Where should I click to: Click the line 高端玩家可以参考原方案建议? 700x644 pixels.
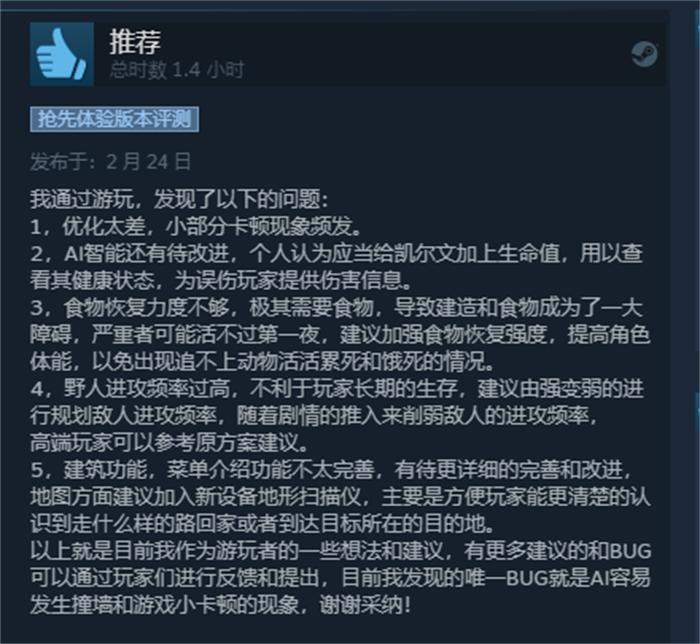170,443
